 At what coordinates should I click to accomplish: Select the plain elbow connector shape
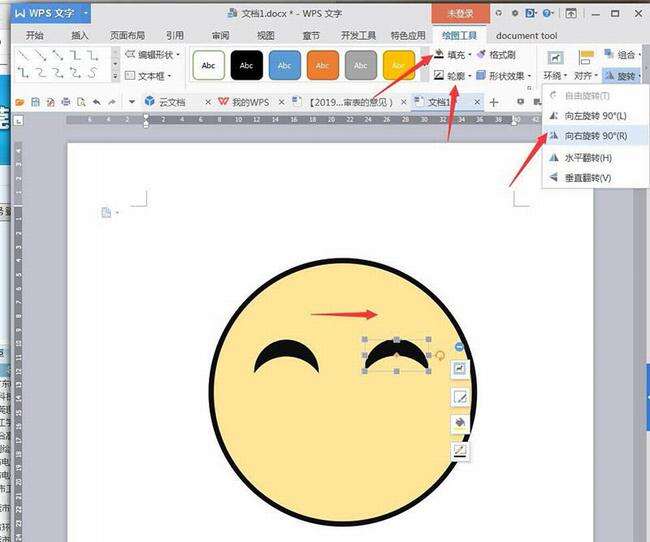tap(75, 55)
